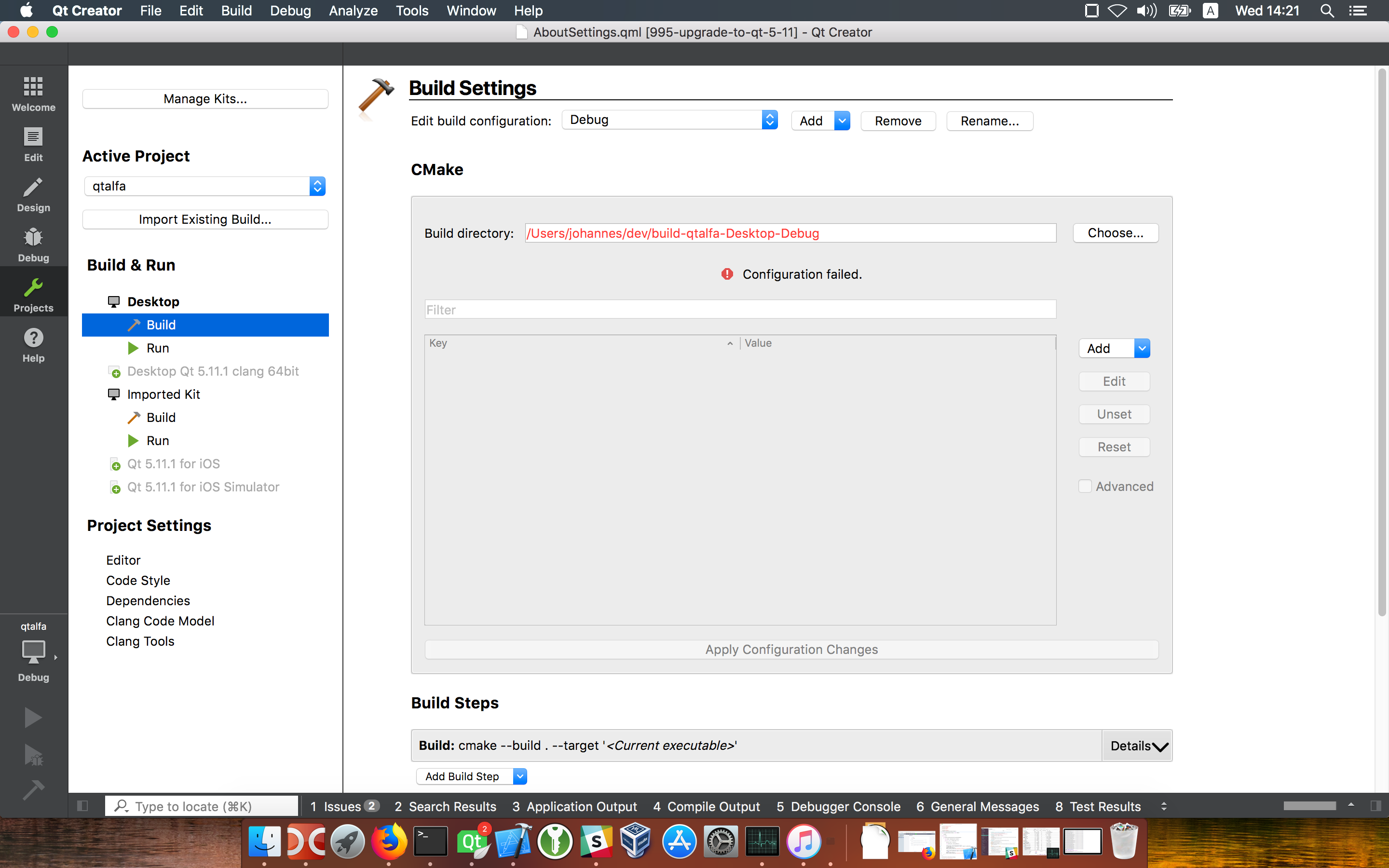The image size is (1389, 868).
Task: Open the Add build configuration dropdown arrow
Action: point(842,121)
